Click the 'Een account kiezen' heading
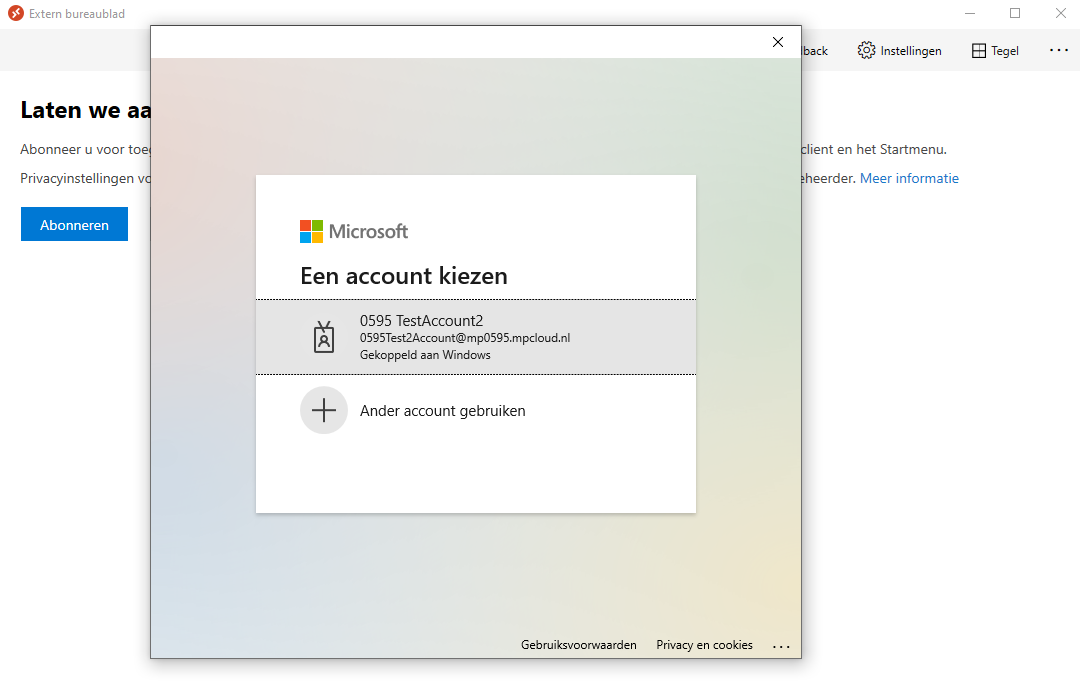Viewport: 1080px width, 690px height. click(404, 276)
